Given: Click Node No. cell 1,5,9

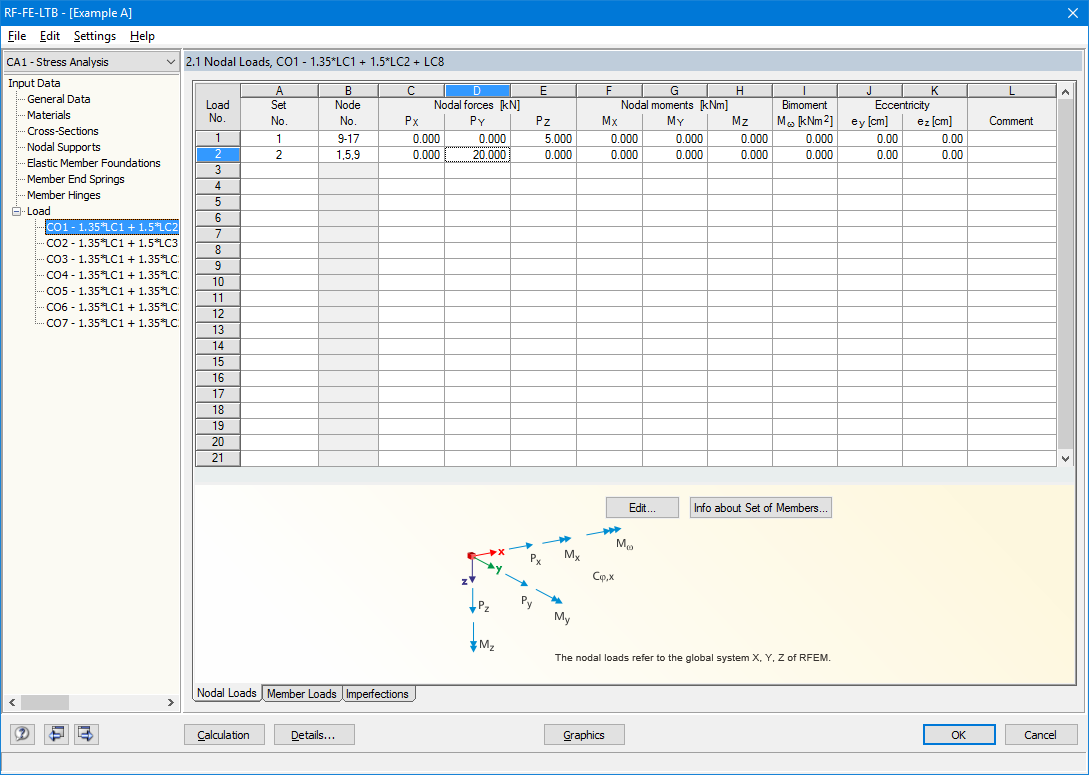Looking at the screenshot, I should [348, 155].
